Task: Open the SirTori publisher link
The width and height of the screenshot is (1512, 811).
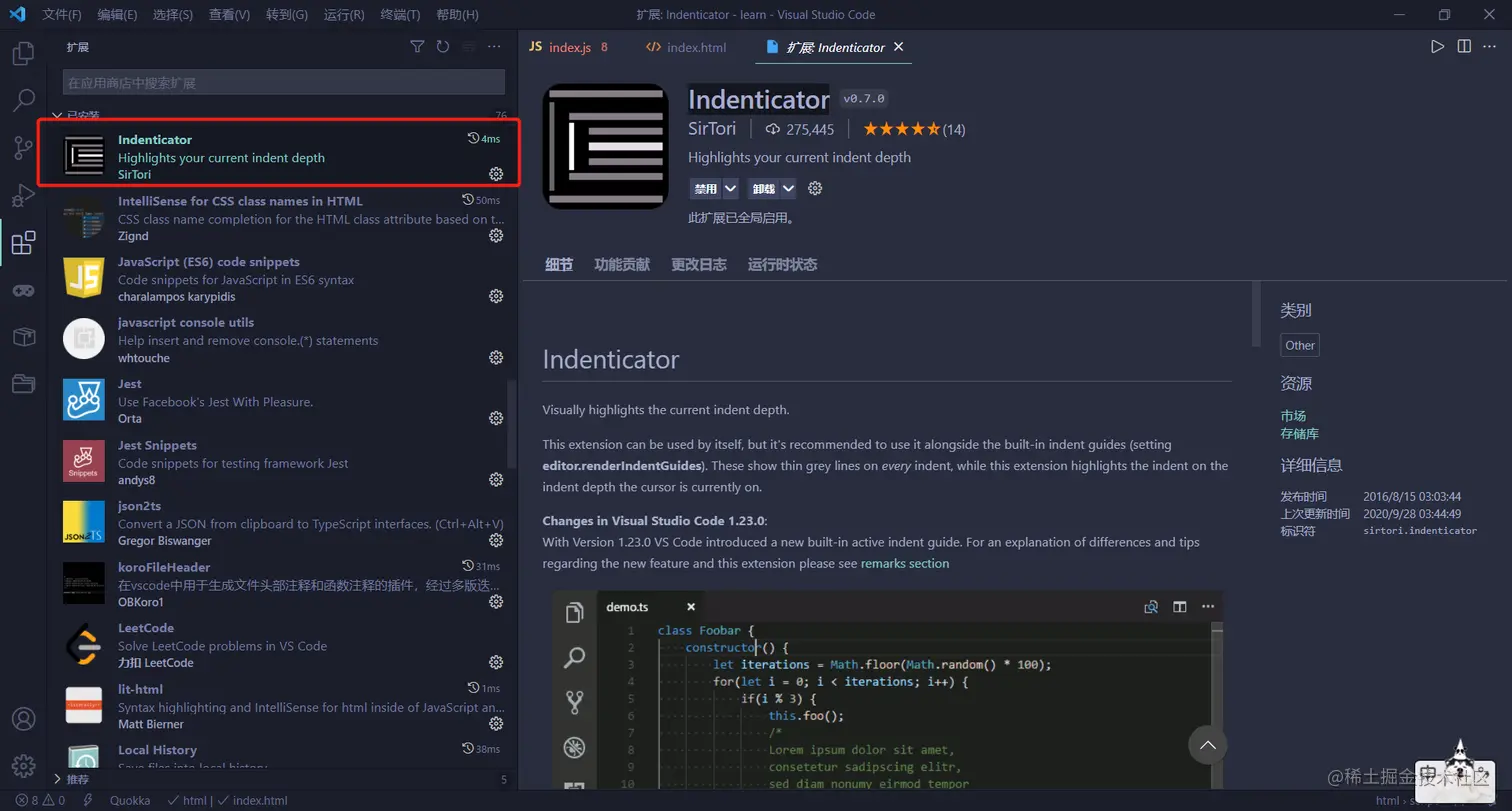Action: click(x=712, y=129)
